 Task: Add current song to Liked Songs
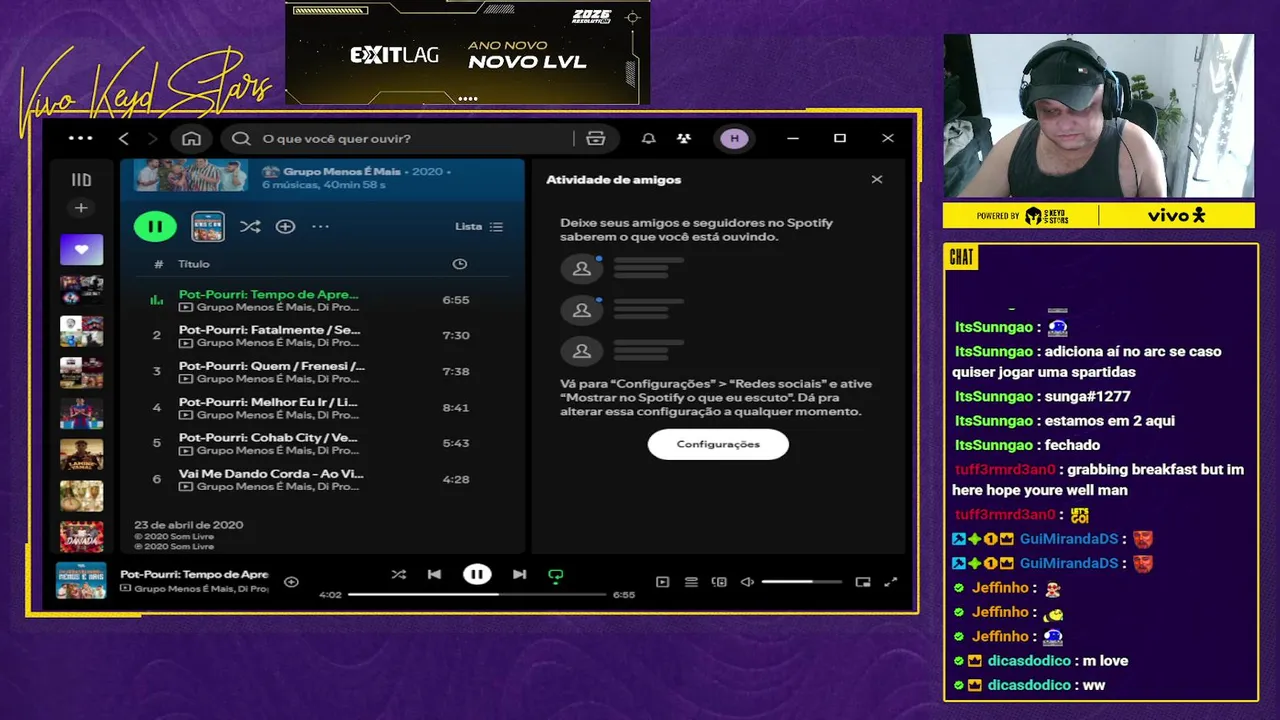(291, 581)
